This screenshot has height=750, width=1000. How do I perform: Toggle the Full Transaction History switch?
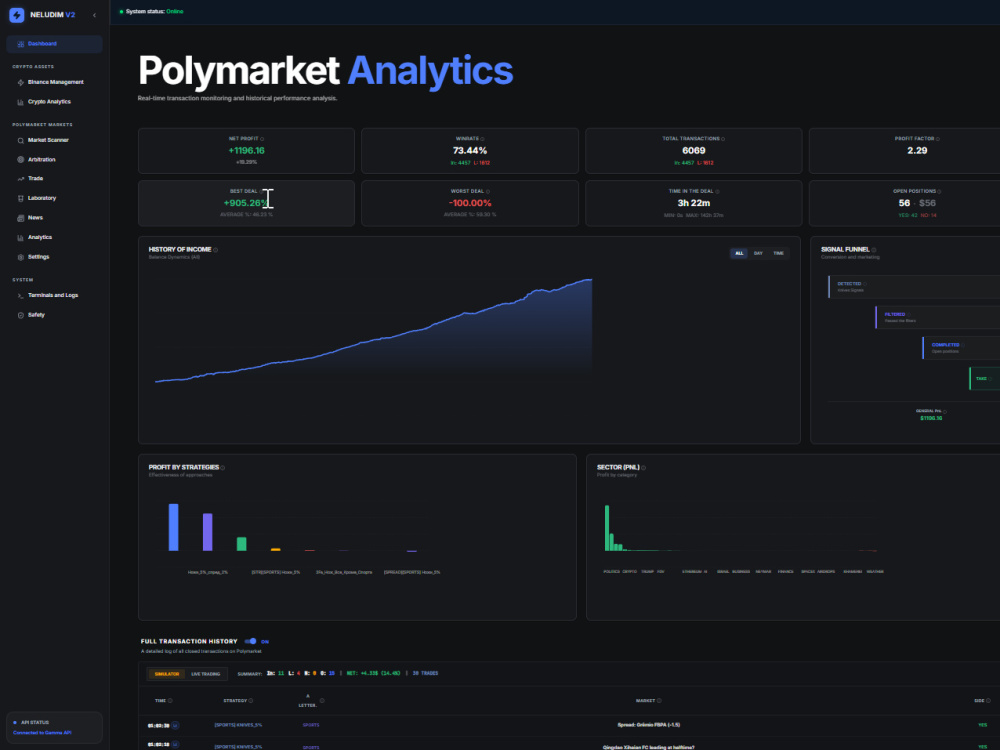[251, 642]
